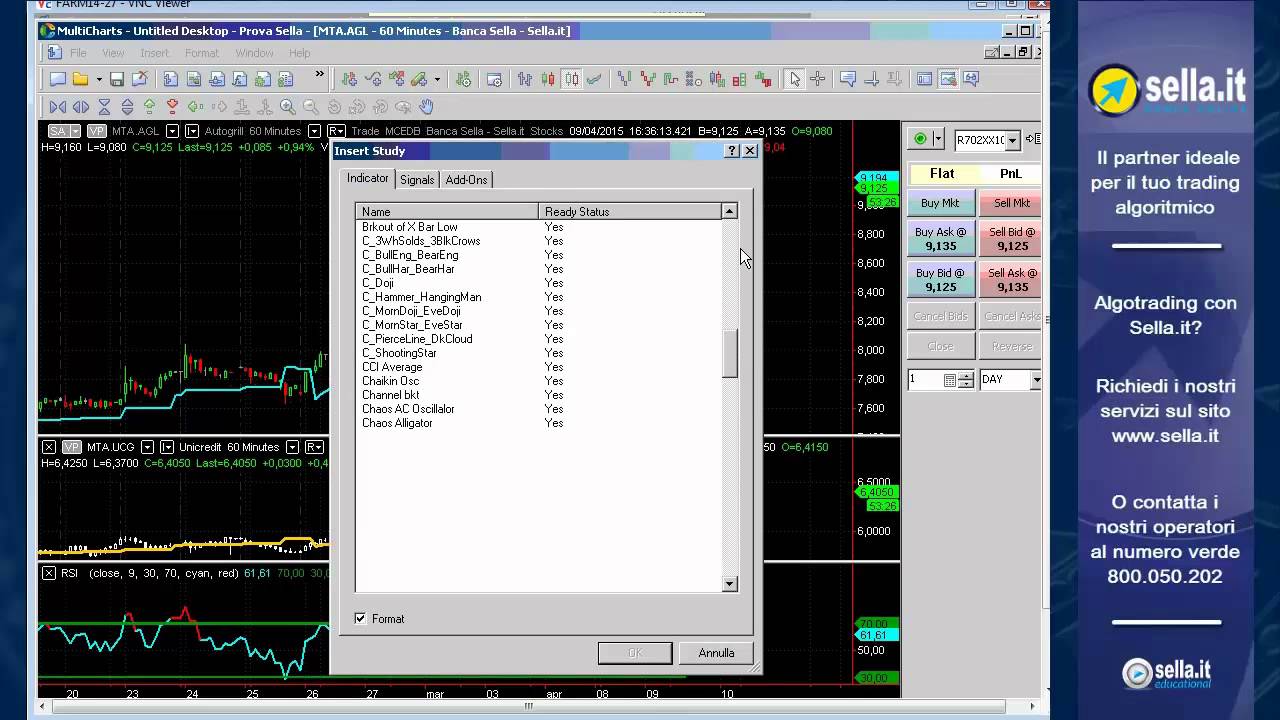This screenshot has width=1280, height=720.
Task: Click the horizontal scrollbar at window bottom
Action: click(x=528, y=706)
